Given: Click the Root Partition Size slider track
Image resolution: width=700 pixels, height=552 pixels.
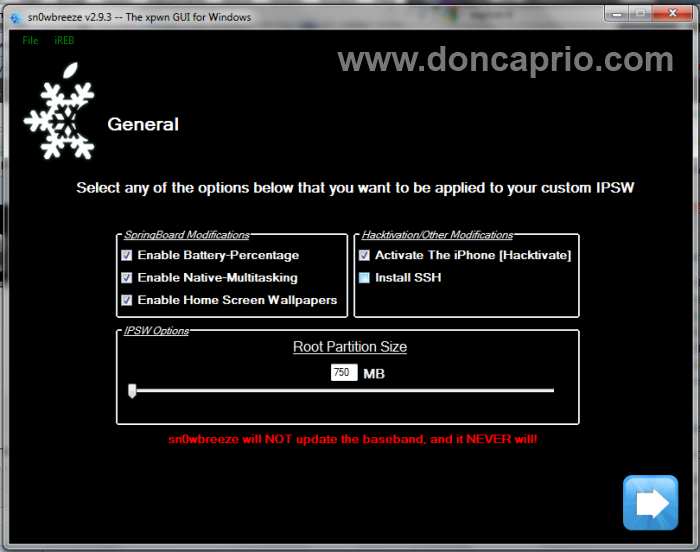Looking at the screenshot, I should click(345, 390).
